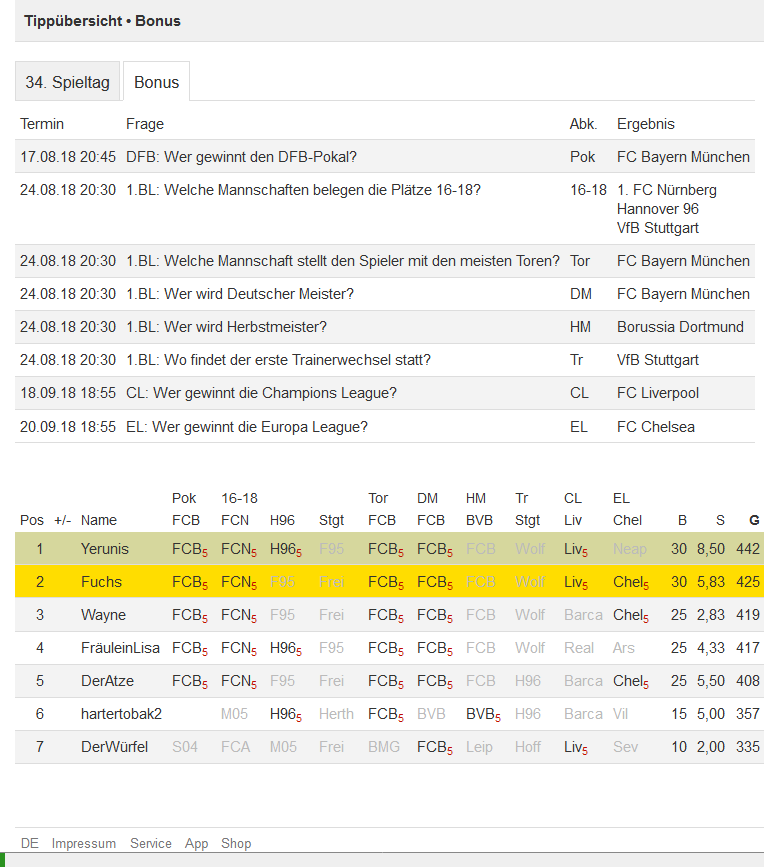Click the Ergebnis column header

pos(646,124)
